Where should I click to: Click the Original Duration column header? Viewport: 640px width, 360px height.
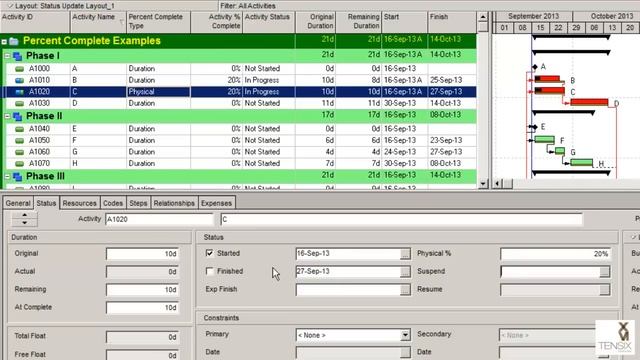(x=315, y=22)
